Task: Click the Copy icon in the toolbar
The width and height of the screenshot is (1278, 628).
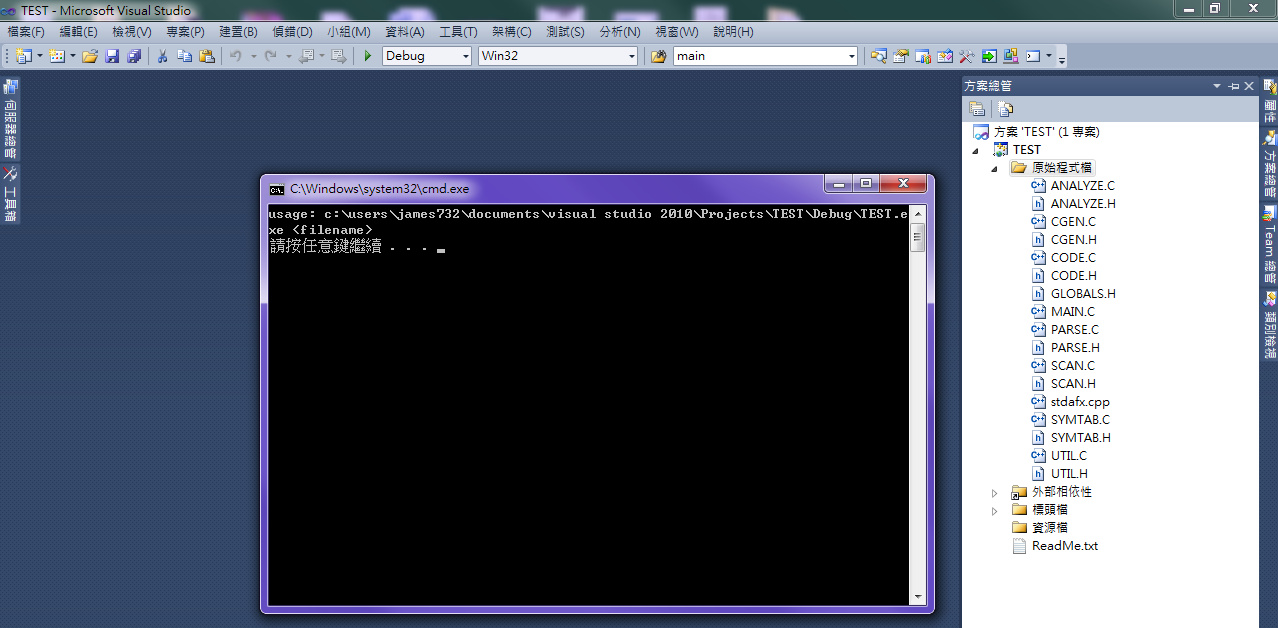Action: 184,56
